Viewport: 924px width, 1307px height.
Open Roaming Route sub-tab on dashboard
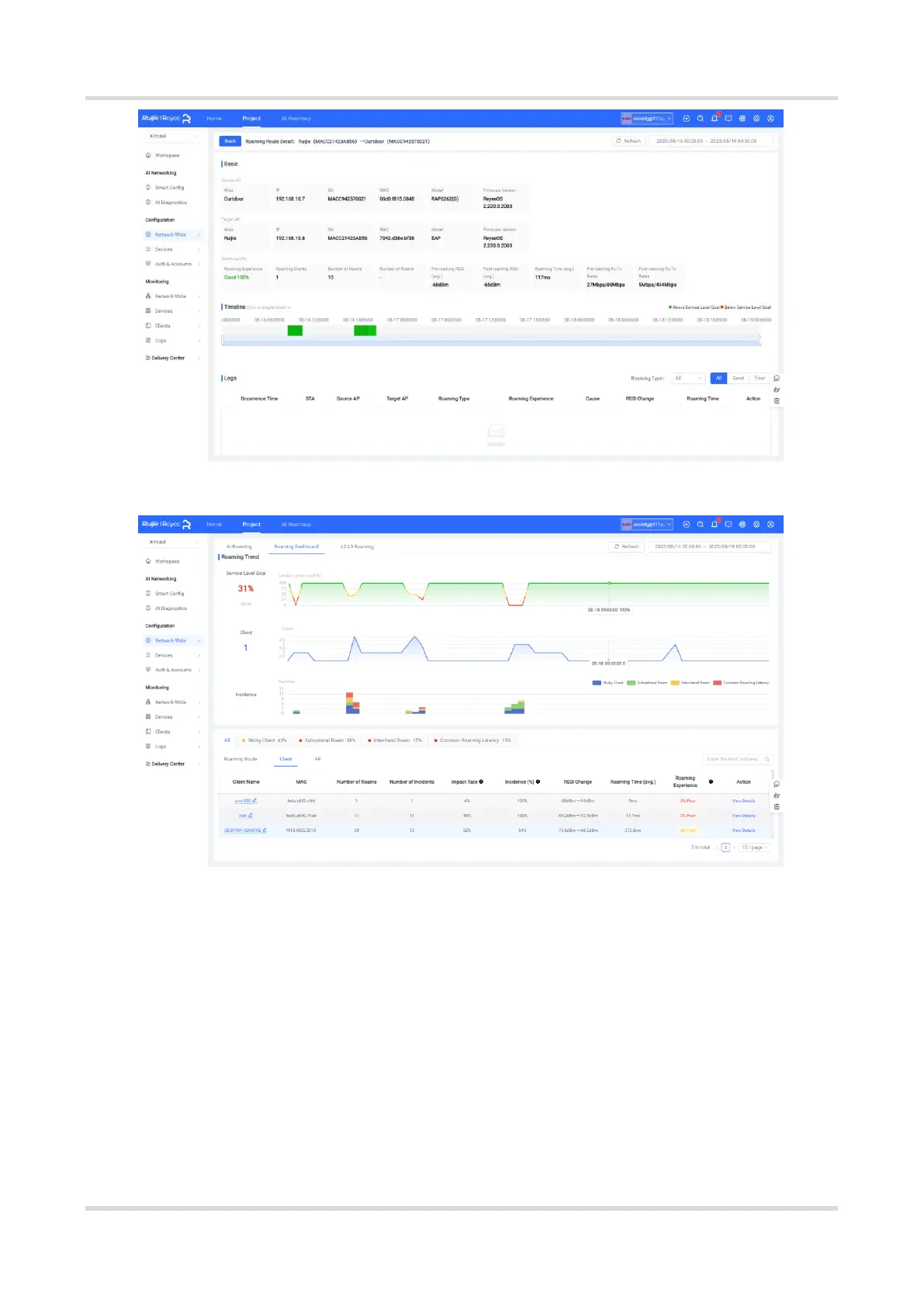click(241, 759)
